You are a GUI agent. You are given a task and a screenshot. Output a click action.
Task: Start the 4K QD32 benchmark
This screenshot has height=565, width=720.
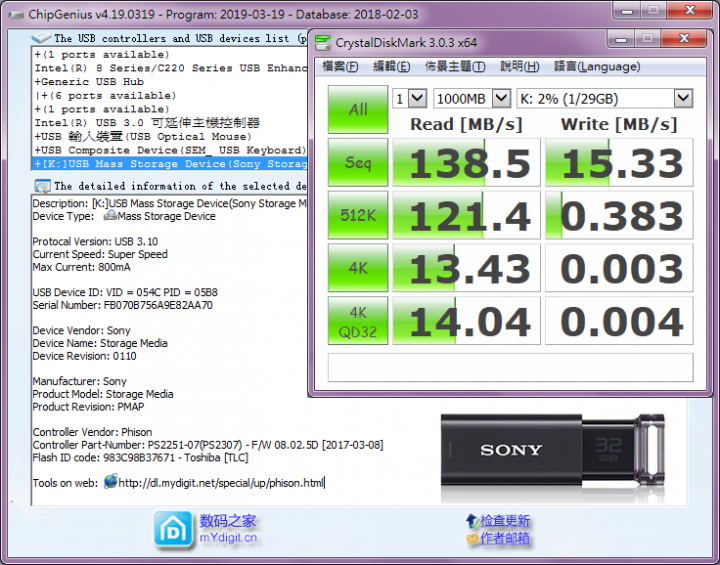358,321
